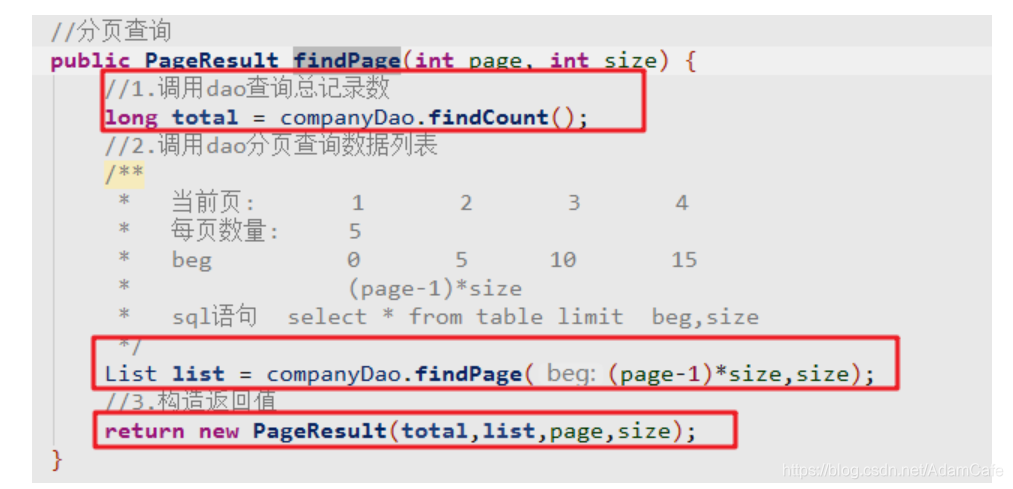Click comment "//3.构造返回值"
This screenshot has width=1013, height=489.
click(191, 402)
